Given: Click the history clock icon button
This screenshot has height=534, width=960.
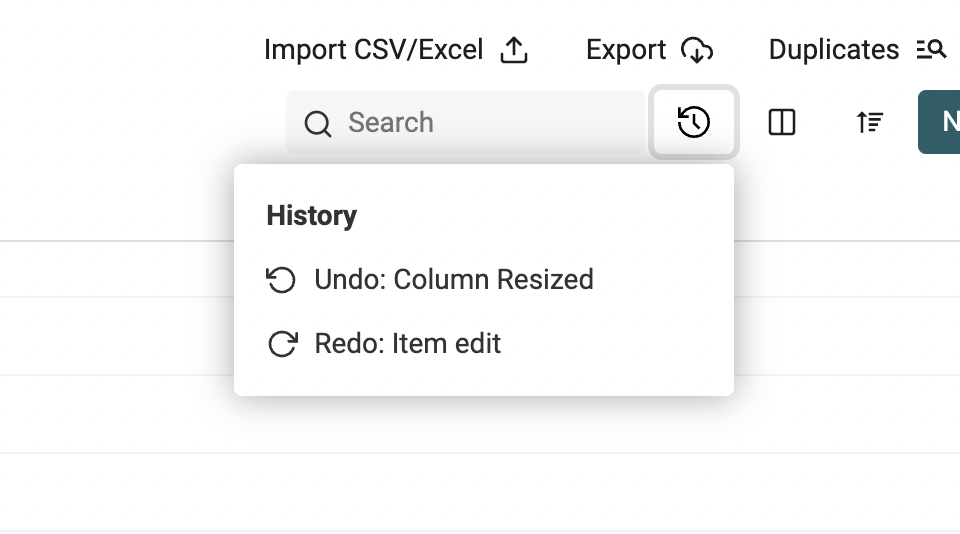Looking at the screenshot, I should point(694,122).
